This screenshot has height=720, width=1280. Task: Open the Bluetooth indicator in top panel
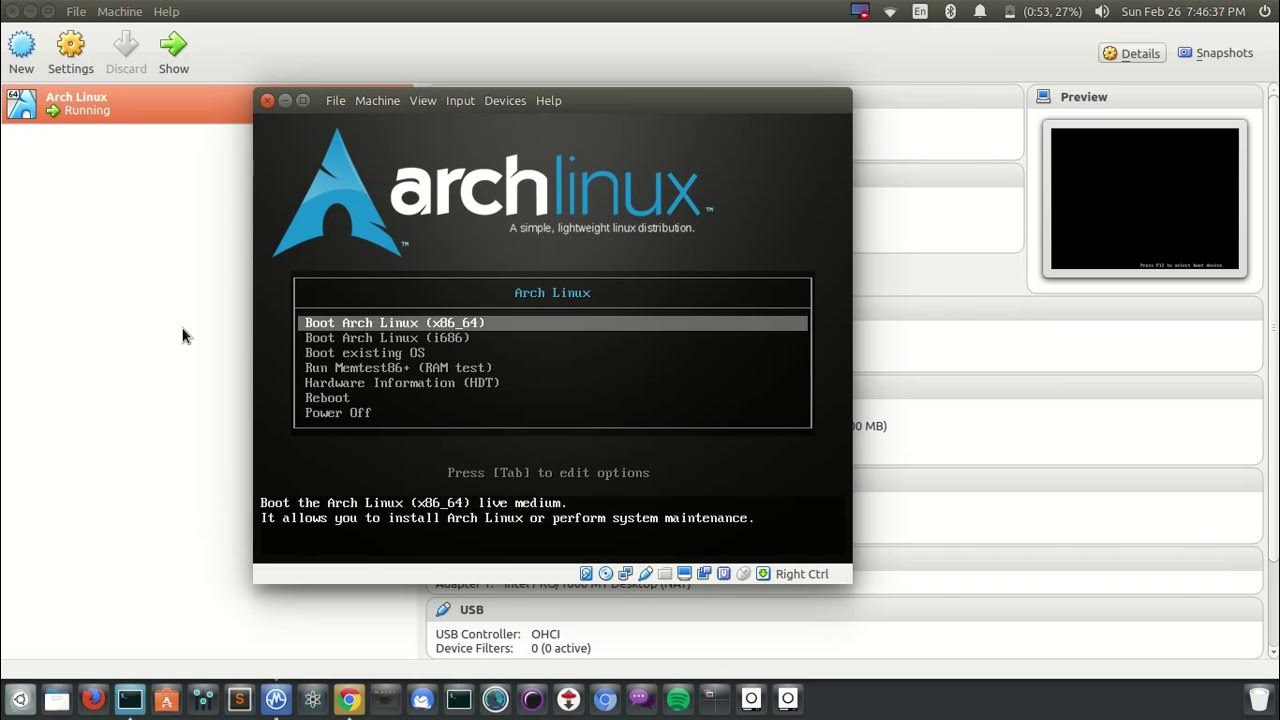[951, 12]
